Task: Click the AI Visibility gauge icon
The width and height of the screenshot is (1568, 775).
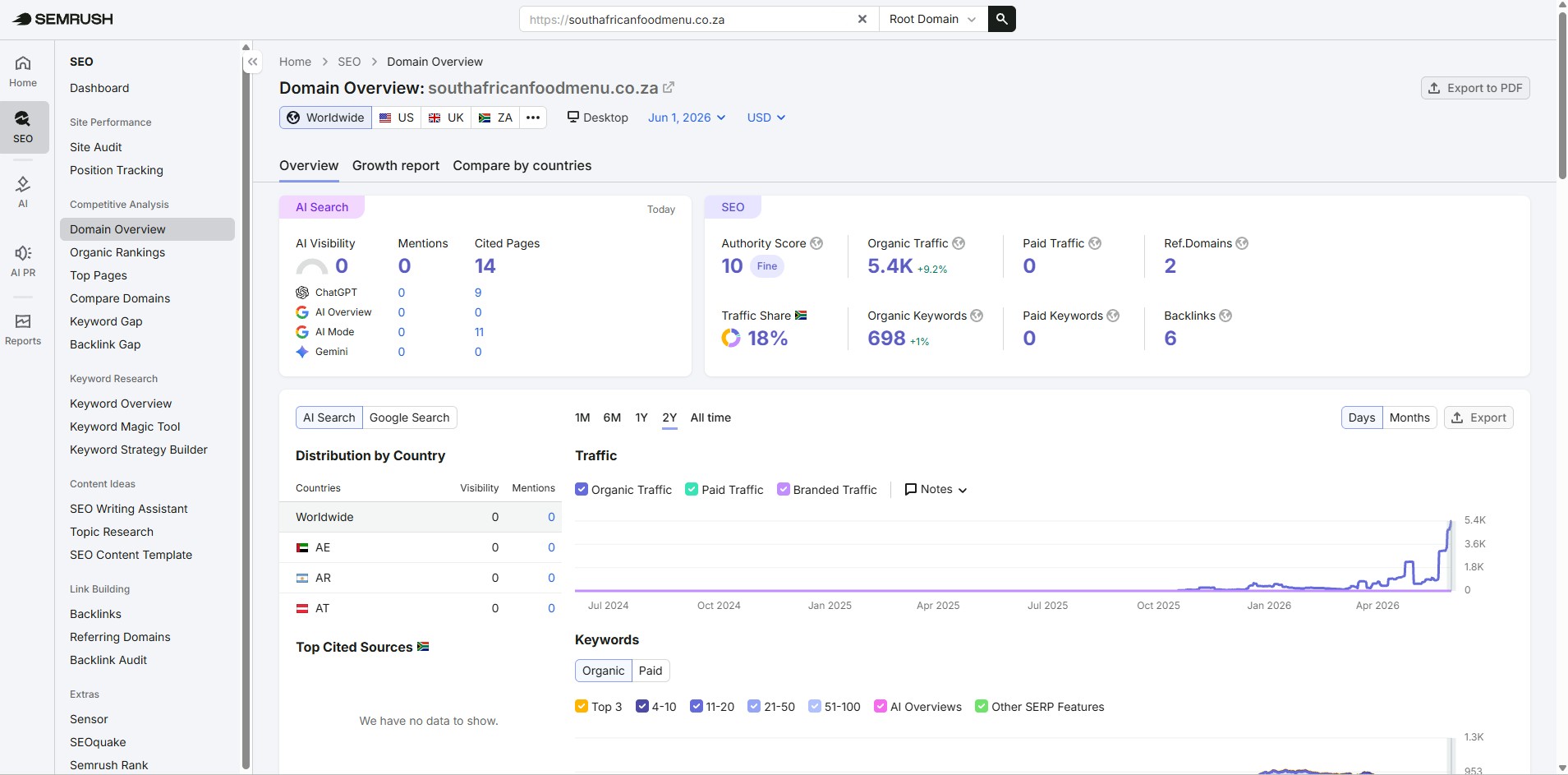Action: 311,266
